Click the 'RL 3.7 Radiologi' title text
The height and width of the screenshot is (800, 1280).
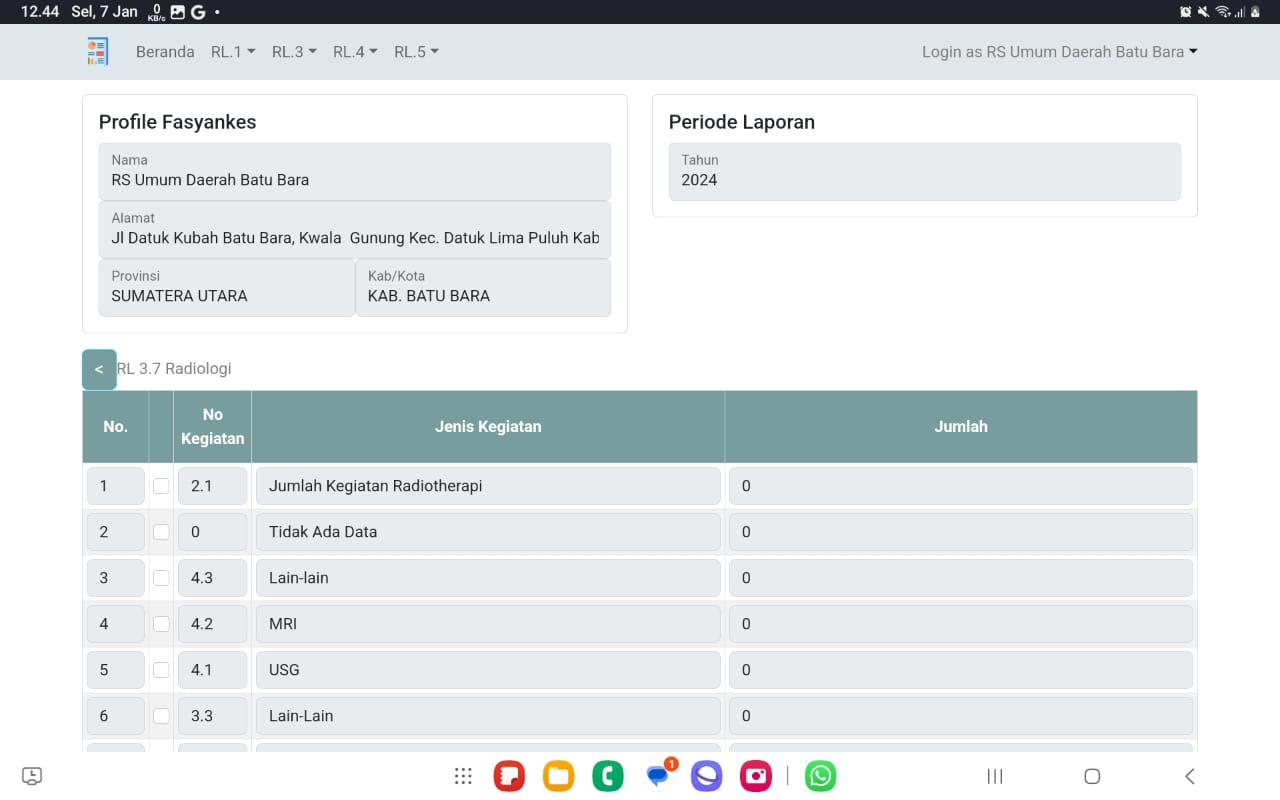coord(174,368)
